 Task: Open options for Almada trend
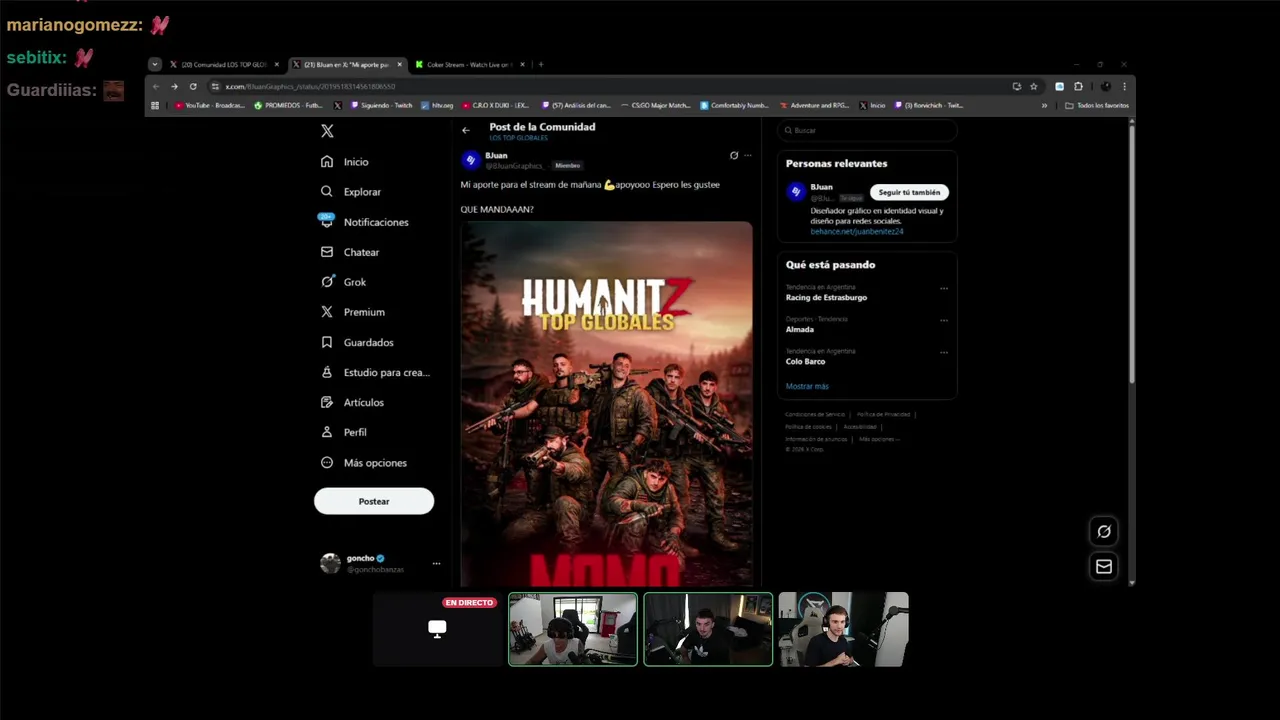coord(943,321)
